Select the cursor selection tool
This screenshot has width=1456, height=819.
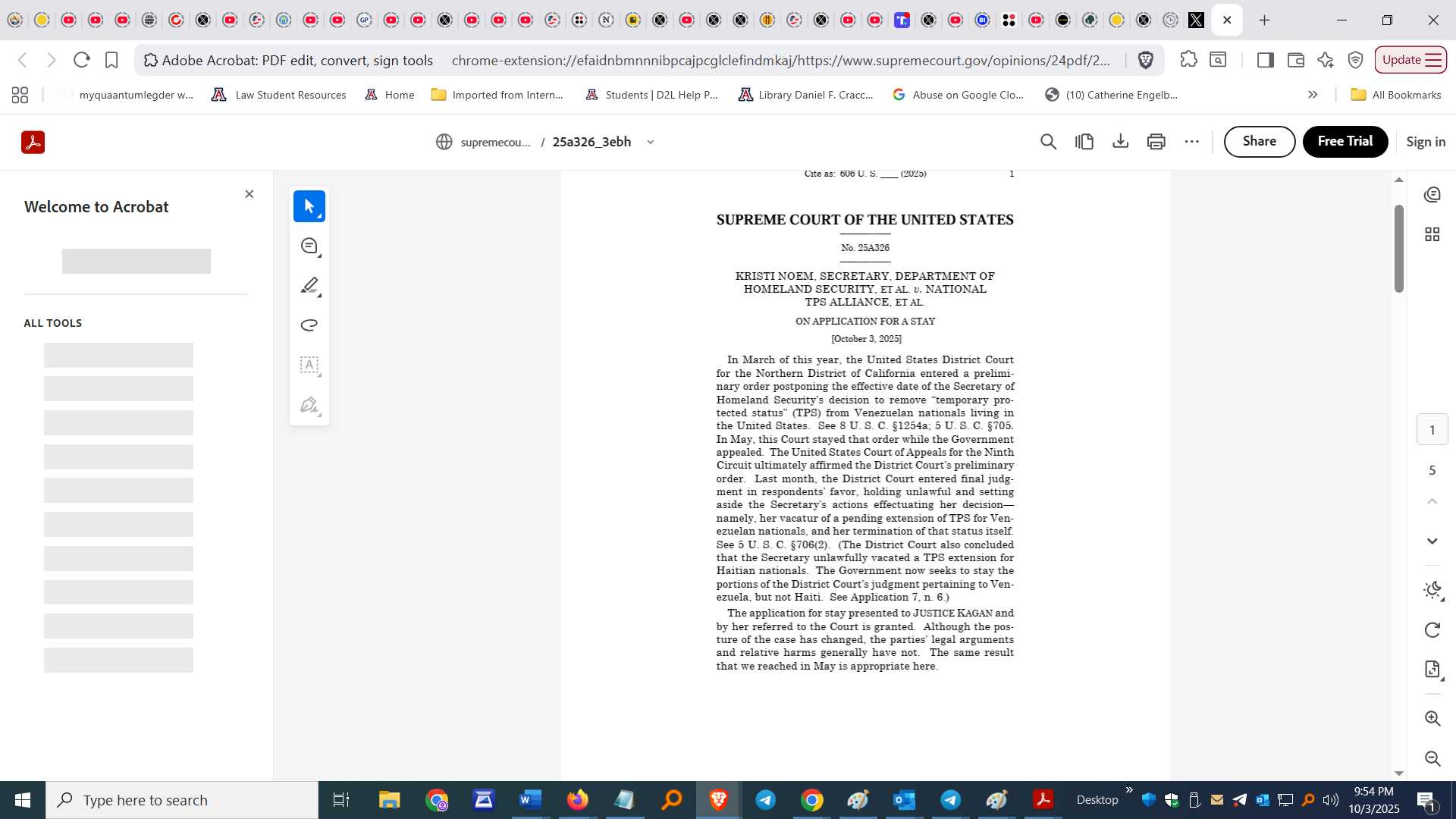click(x=309, y=206)
